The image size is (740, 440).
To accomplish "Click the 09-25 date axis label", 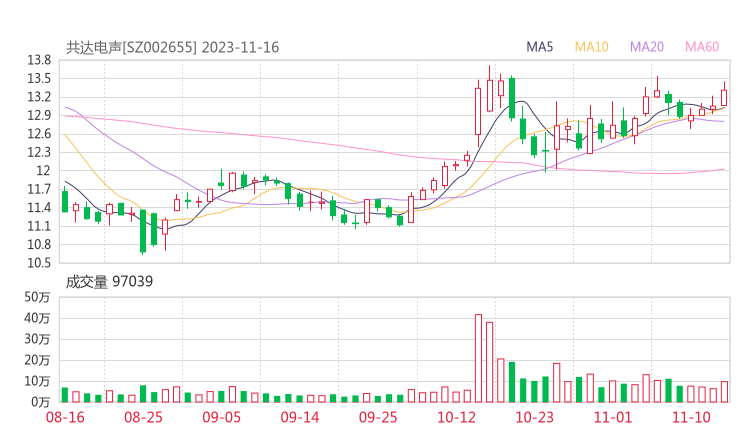I will pos(378,417).
